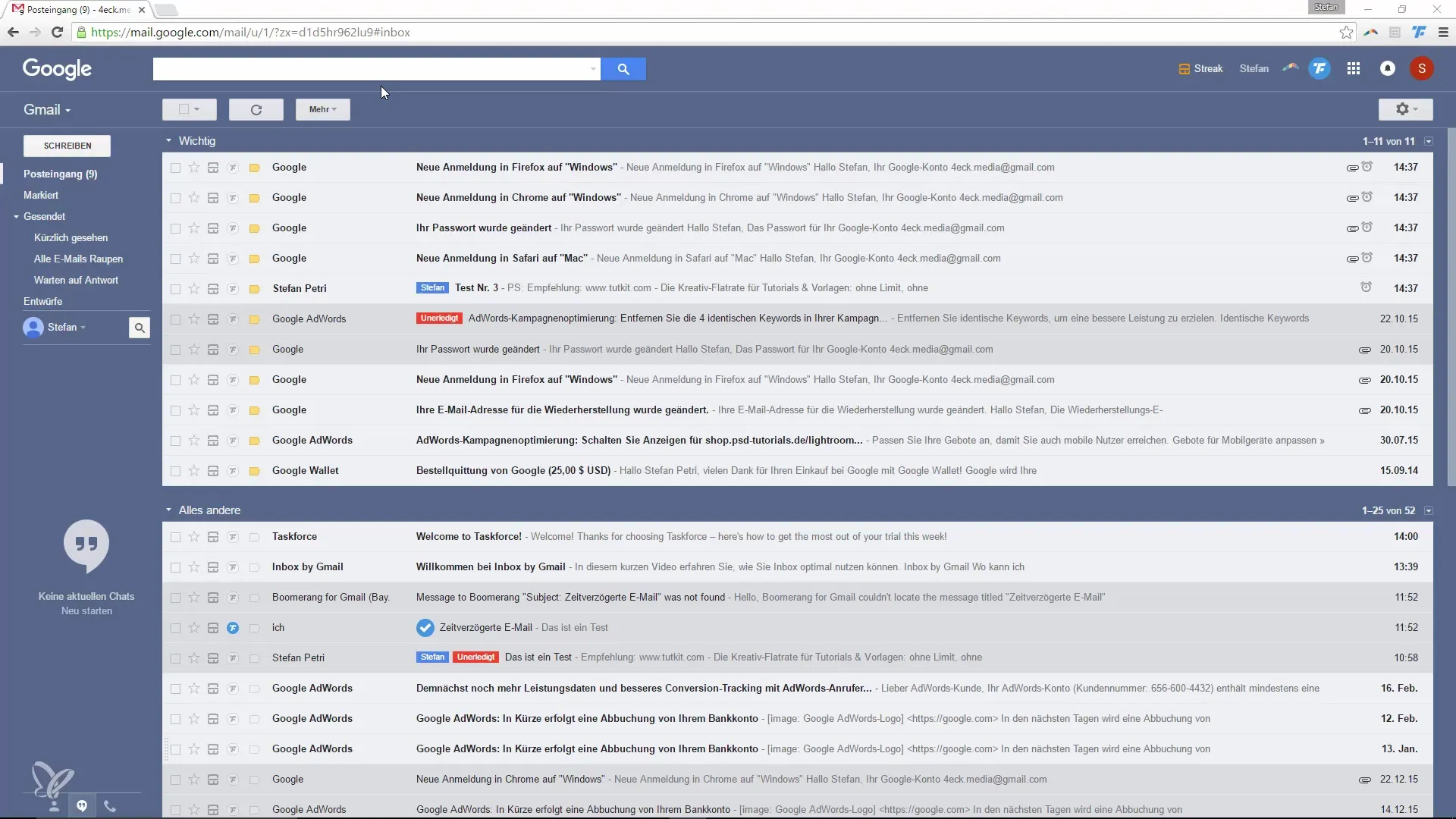Viewport: 1456px width, 819px height.
Task: Click the Stefan name in header
Action: coord(1254,69)
